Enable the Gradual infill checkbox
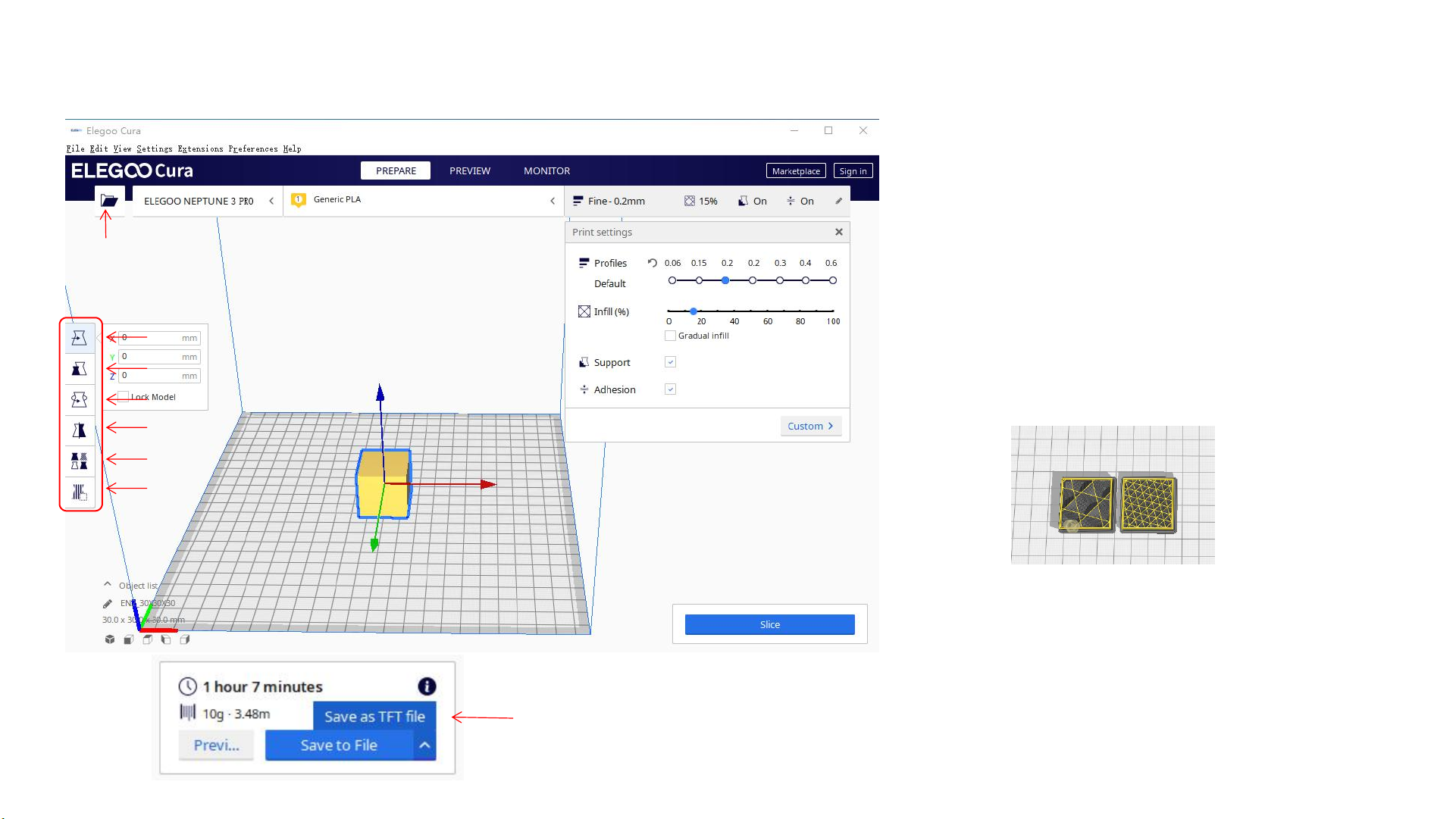1456x819 pixels. point(670,336)
